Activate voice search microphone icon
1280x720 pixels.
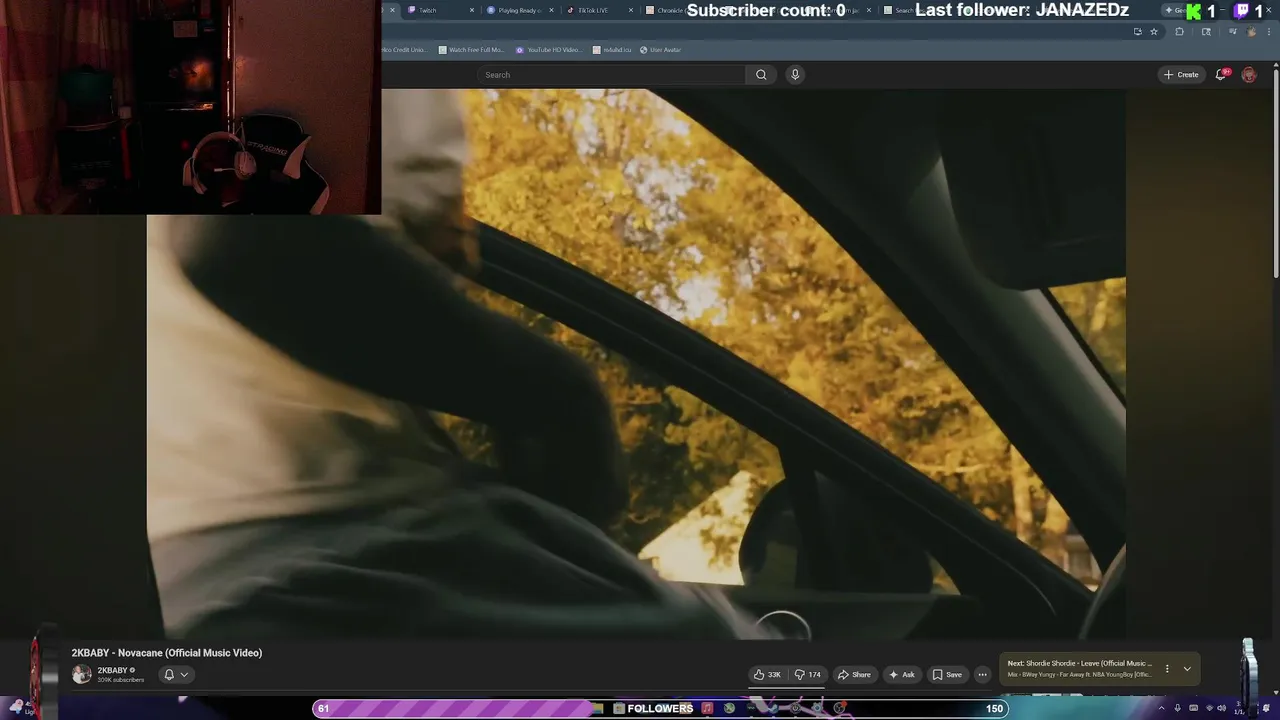[x=795, y=75]
